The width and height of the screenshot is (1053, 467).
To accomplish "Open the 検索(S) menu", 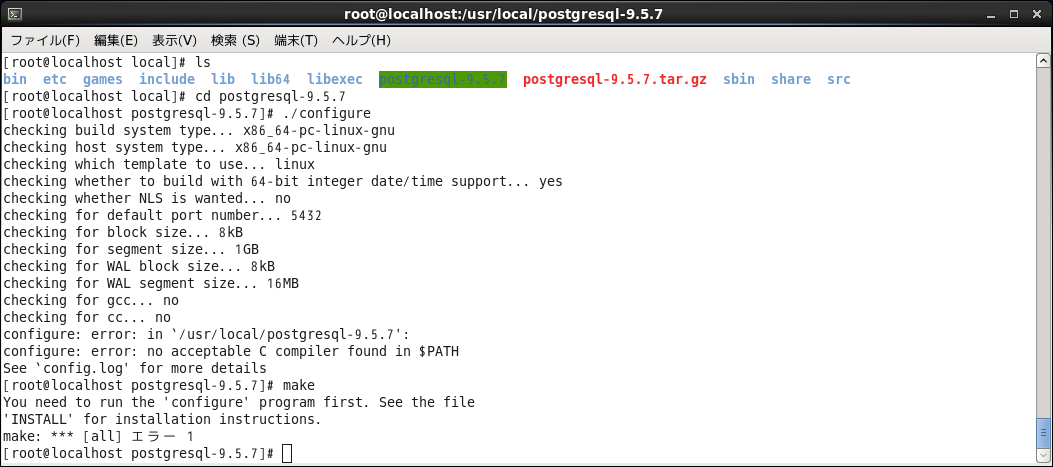I will (235, 40).
